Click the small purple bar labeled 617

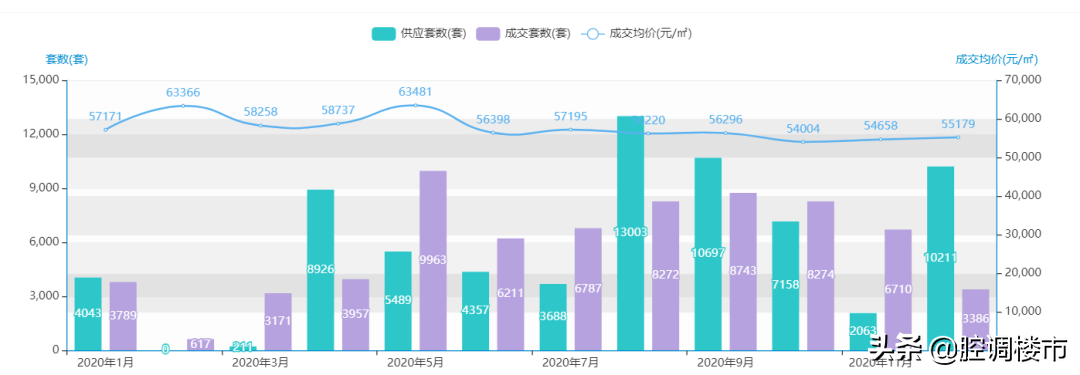pyautogui.click(x=200, y=344)
